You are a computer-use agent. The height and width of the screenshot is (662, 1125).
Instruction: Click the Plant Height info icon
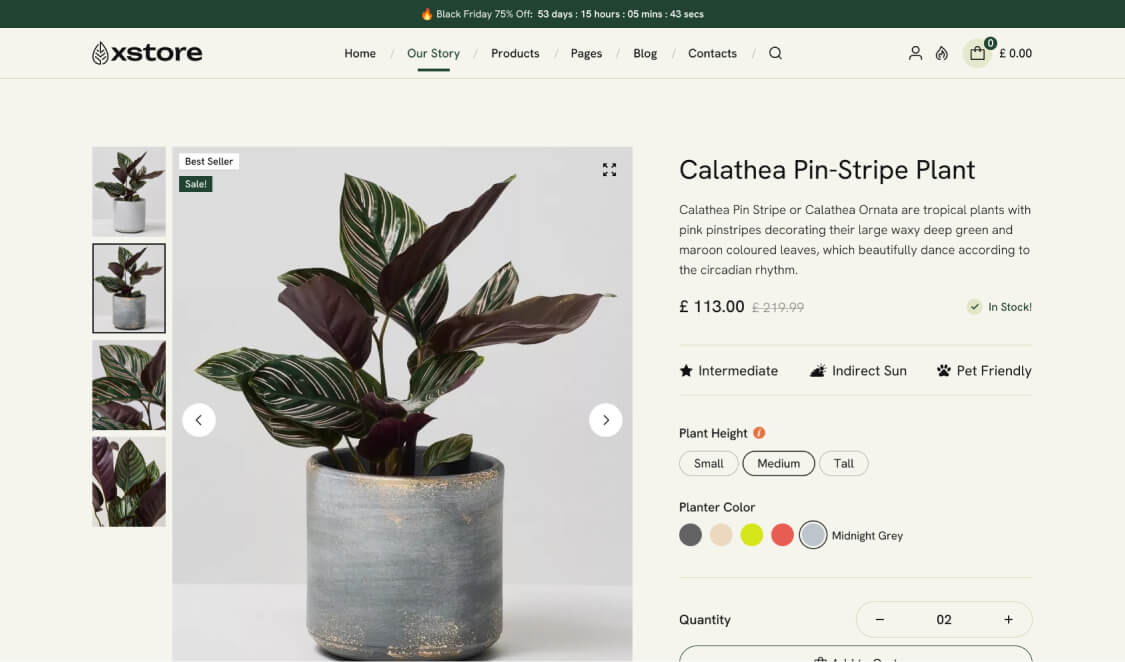(759, 433)
